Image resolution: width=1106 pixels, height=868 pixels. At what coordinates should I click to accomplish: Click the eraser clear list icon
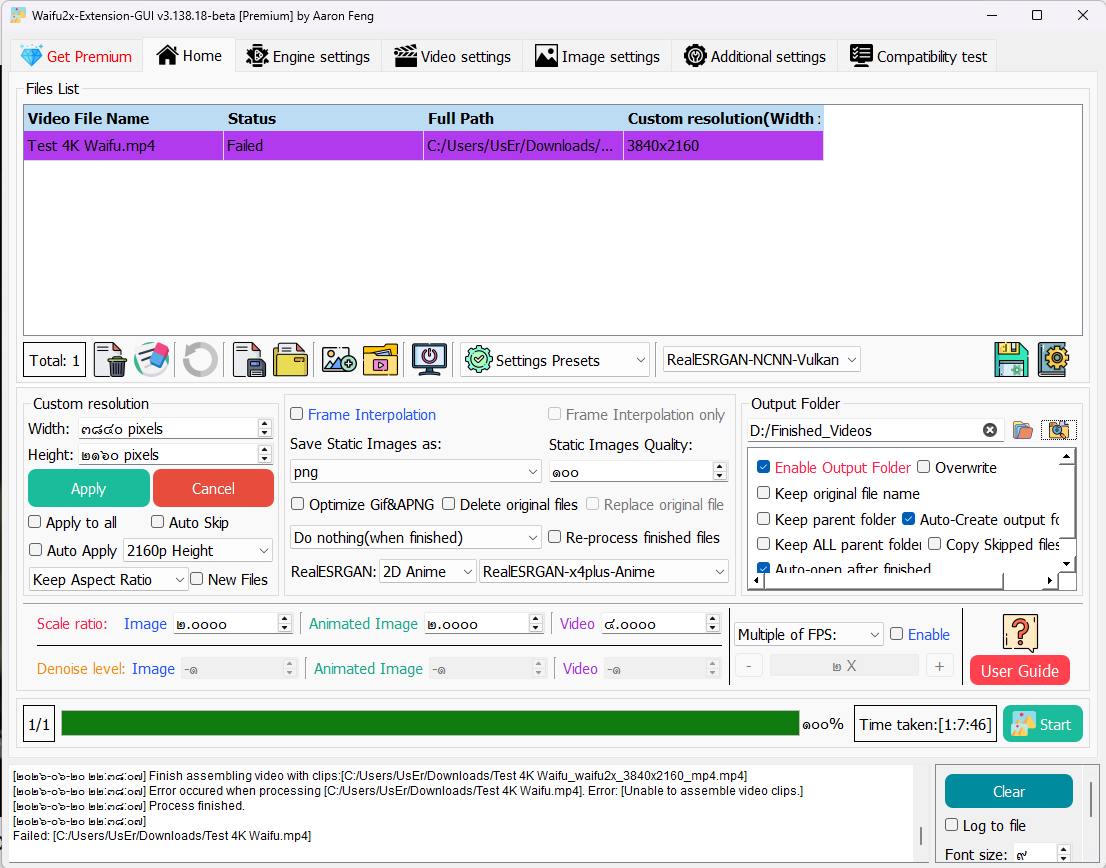click(152, 360)
